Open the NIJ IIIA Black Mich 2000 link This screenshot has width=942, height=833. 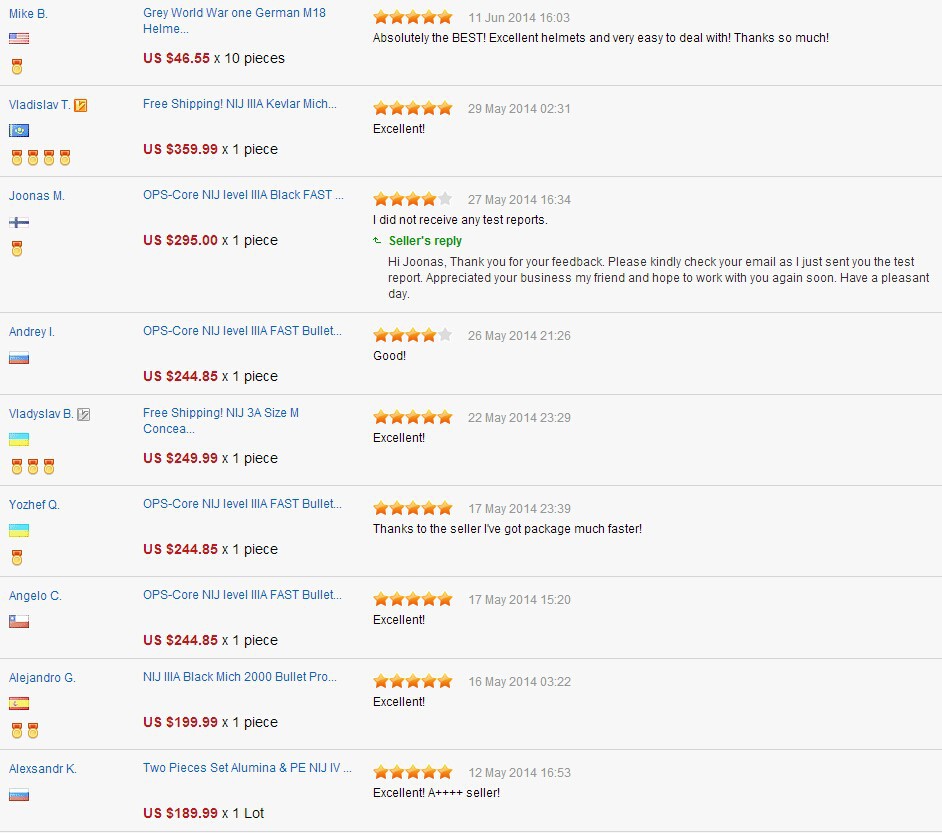click(x=239, y=677)
